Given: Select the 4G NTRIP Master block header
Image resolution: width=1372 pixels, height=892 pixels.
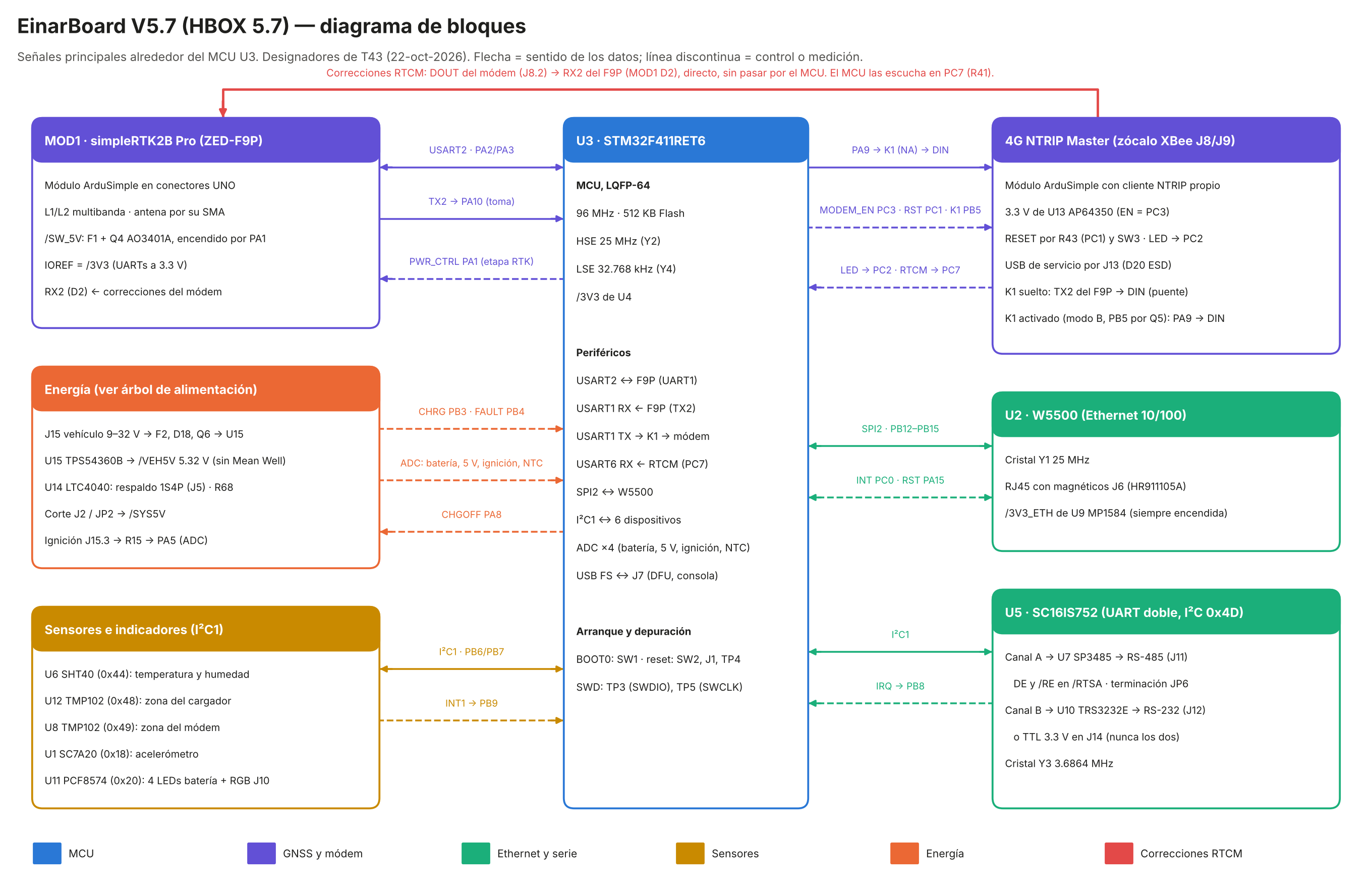Looking at the screenshot, I should tap(1166, 140).
